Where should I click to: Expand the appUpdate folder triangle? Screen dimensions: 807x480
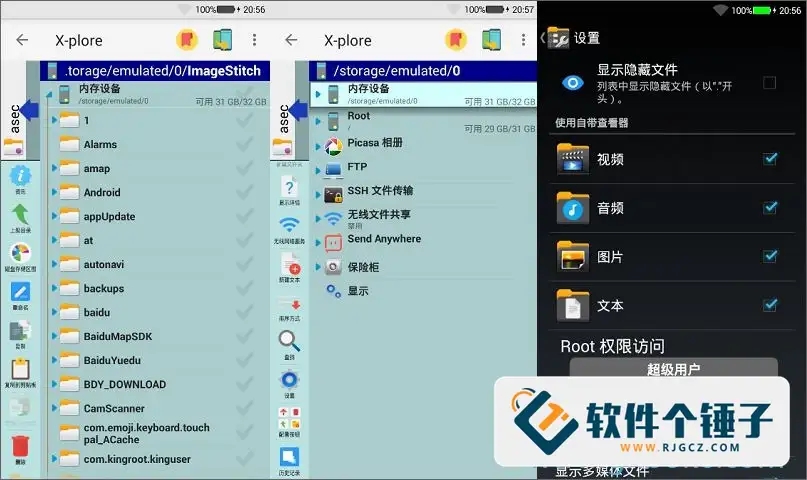pos(54,216)
